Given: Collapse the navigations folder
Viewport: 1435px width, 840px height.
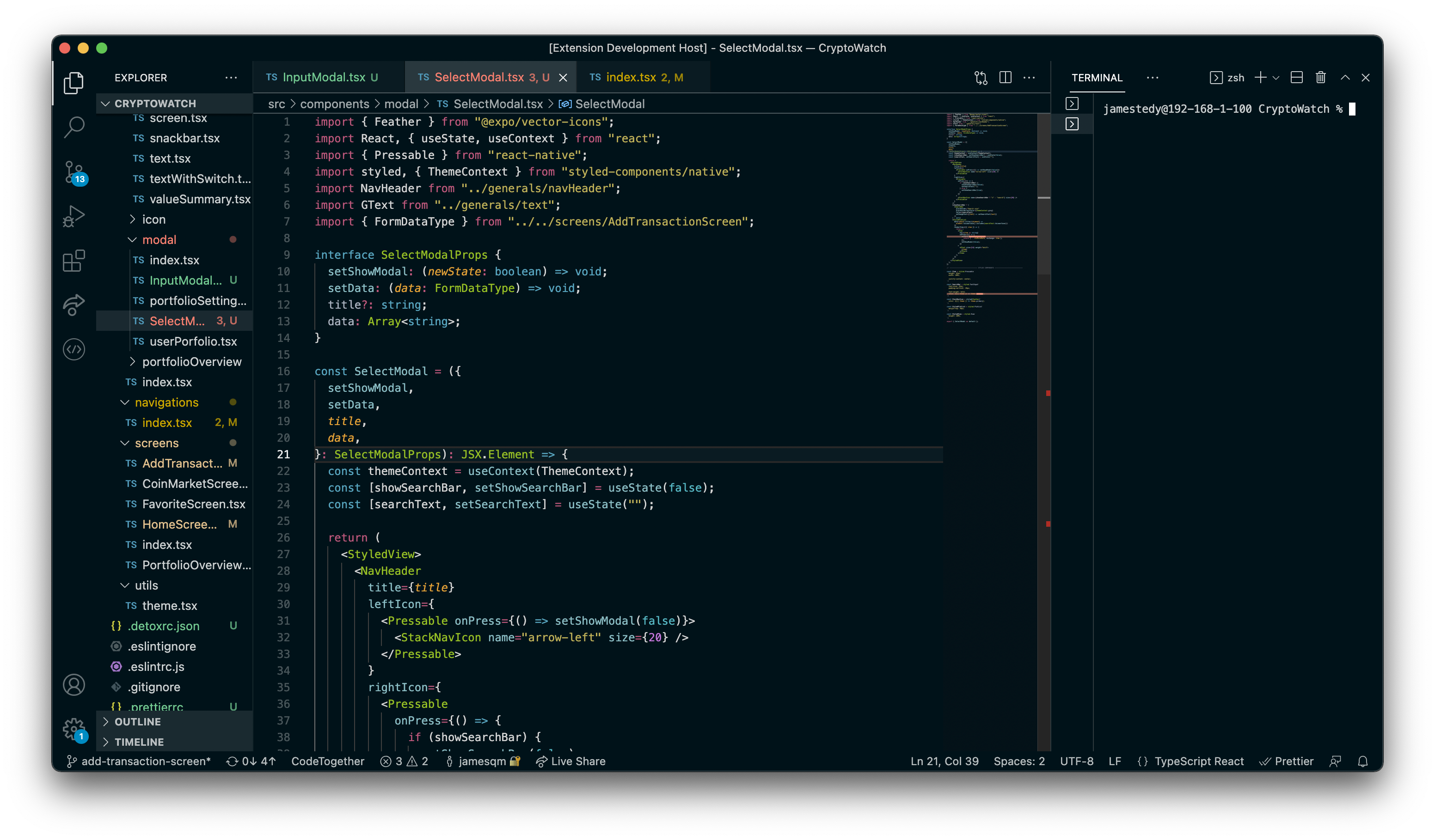Looking at the screenshot, I should coord(174,402).
